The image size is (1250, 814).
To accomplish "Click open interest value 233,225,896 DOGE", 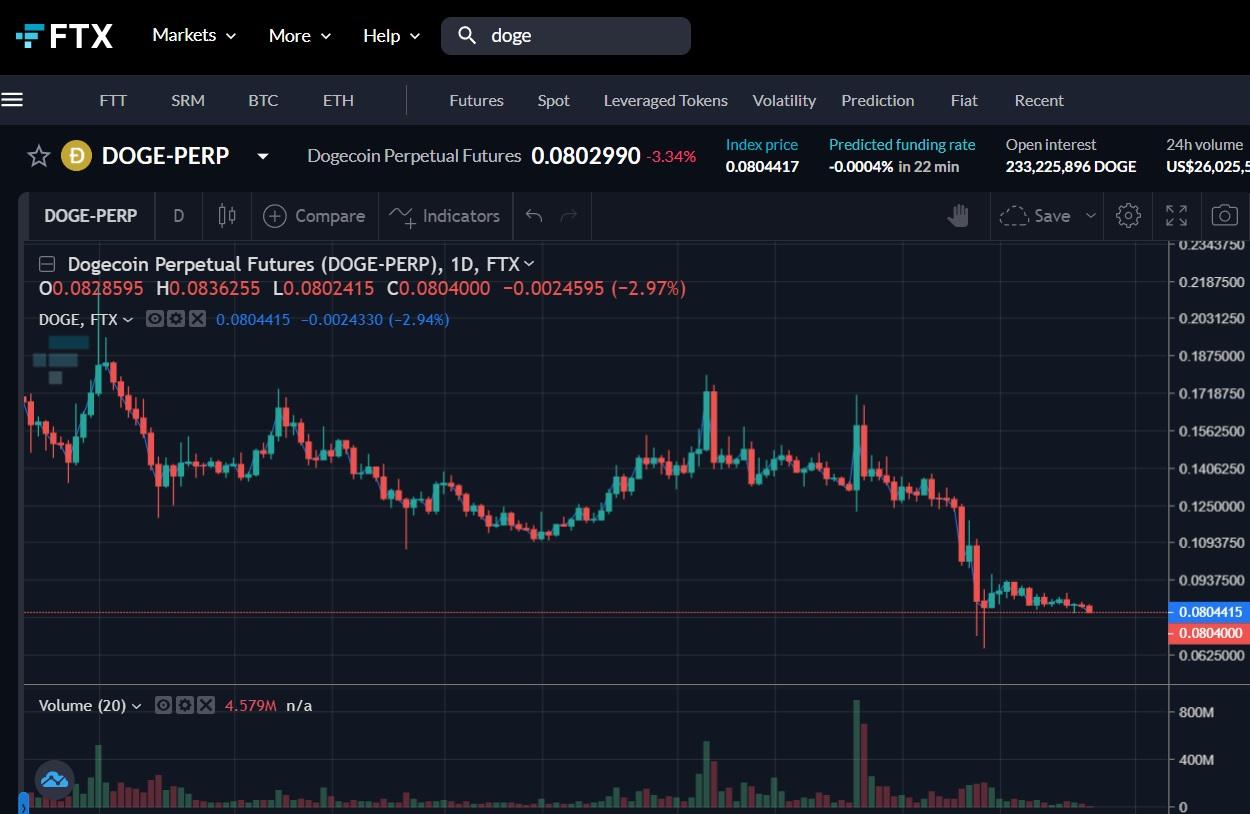I will [1071, 167].
